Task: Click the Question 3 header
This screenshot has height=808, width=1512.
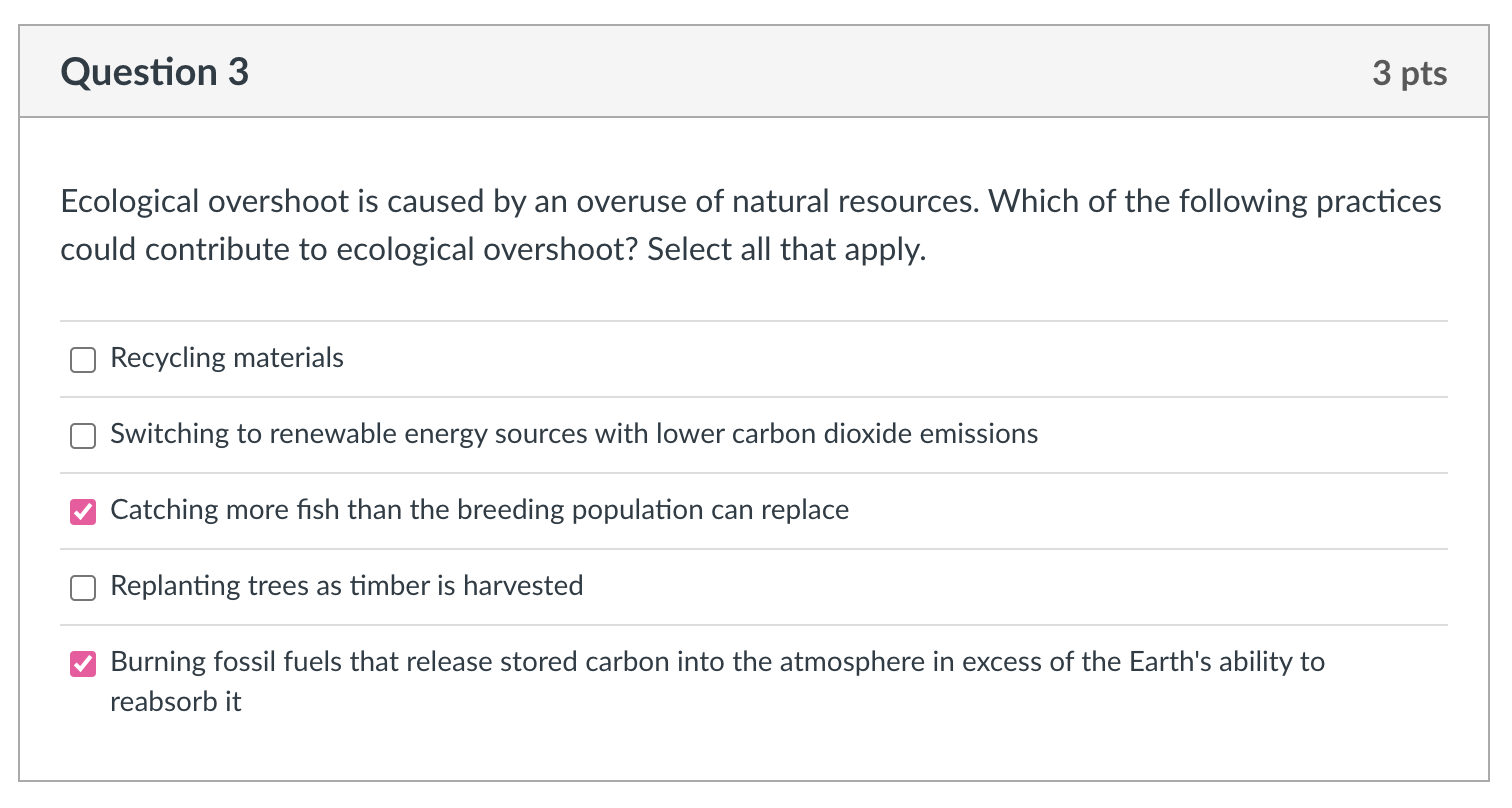Action: pyautogui.click(x=153, y=71)
